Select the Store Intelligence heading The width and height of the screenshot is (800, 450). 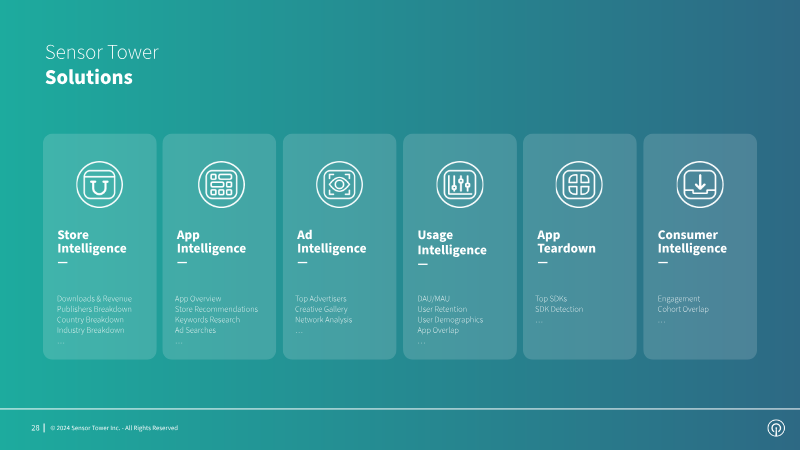coord(92,242)
